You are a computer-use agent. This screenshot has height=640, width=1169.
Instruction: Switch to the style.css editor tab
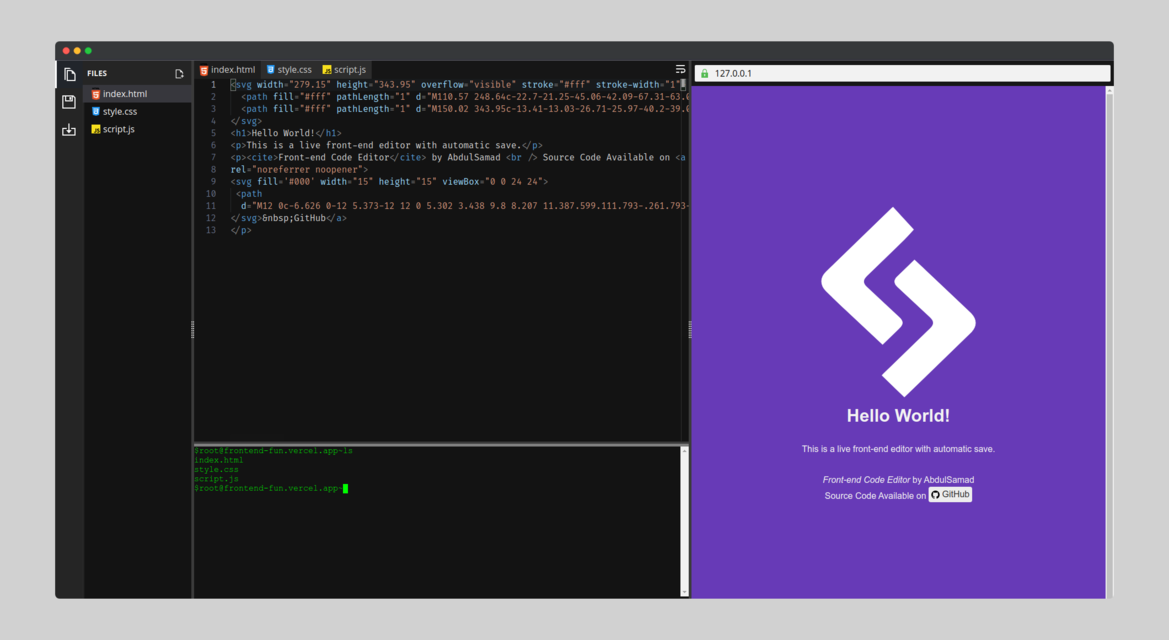click(x=289, y=69)
